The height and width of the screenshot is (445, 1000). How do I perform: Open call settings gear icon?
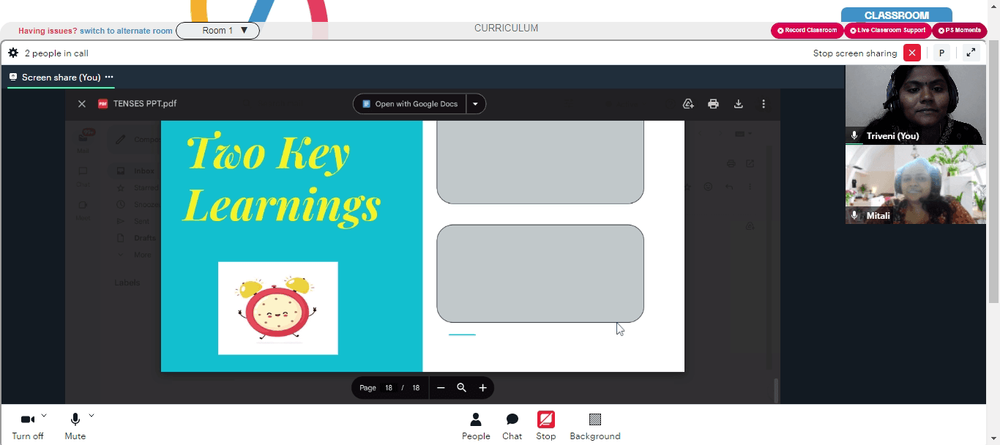(x=13, y=53)
